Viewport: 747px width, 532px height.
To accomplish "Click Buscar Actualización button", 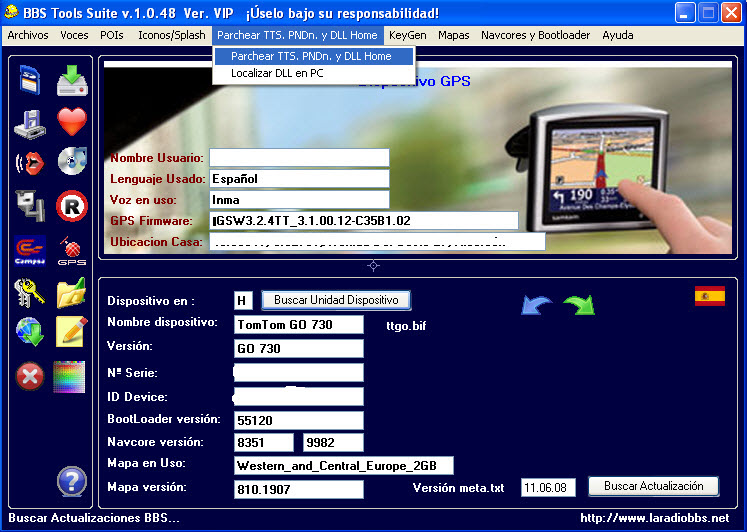I will (654, 486).
